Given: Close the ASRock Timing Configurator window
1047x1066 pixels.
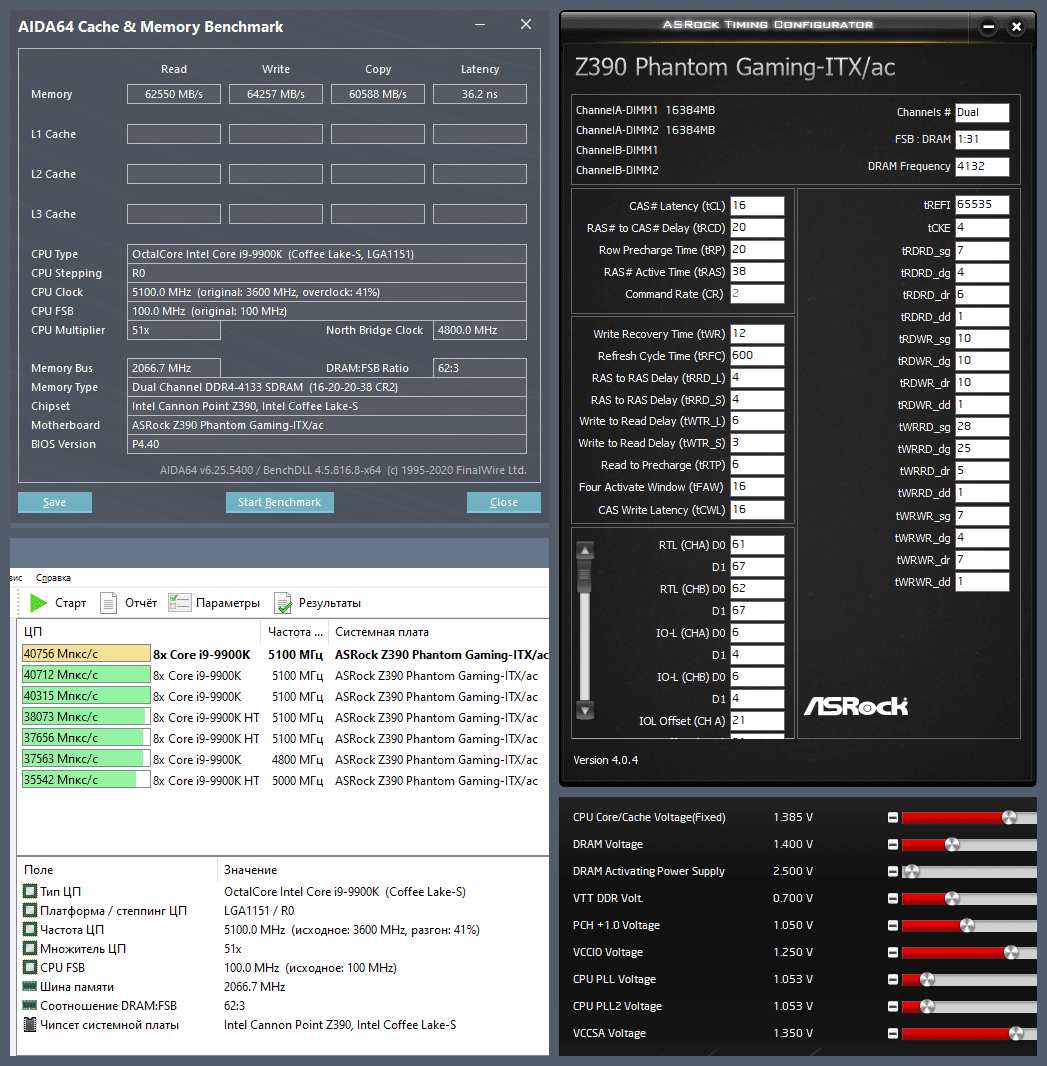Looking at the screenshot, I should [1016, 27].
